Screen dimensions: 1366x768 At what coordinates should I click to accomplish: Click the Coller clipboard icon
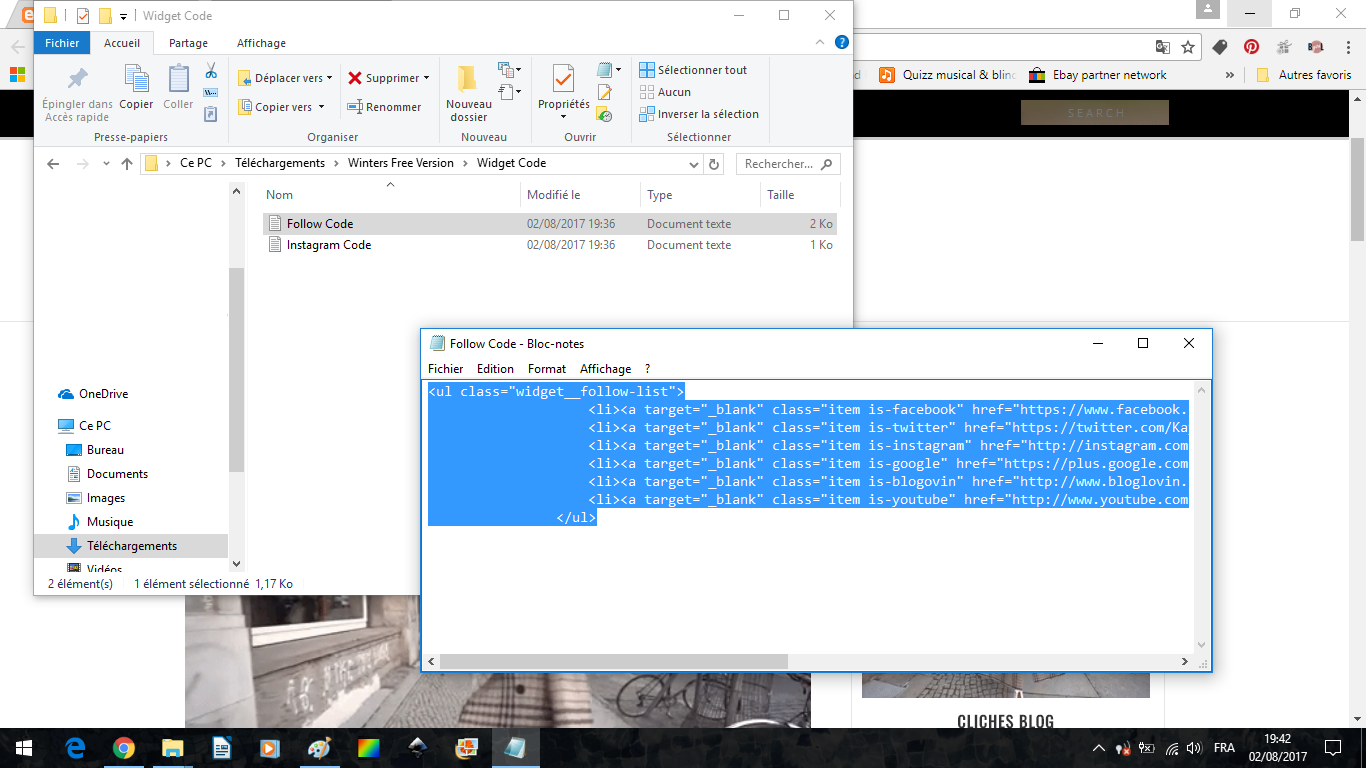(178, 79)
